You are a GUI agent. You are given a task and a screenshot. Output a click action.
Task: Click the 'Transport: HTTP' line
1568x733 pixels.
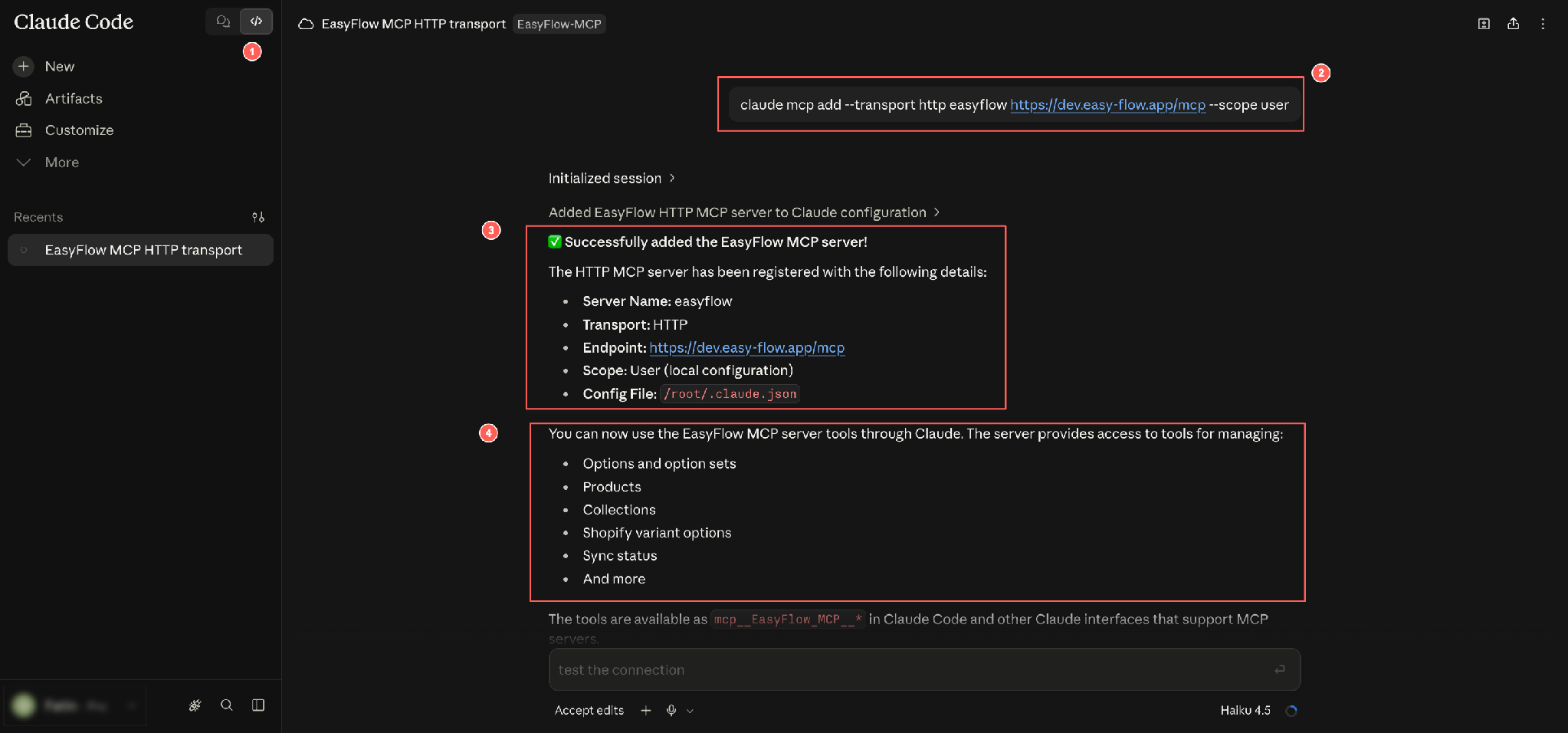tap(635, 325)
